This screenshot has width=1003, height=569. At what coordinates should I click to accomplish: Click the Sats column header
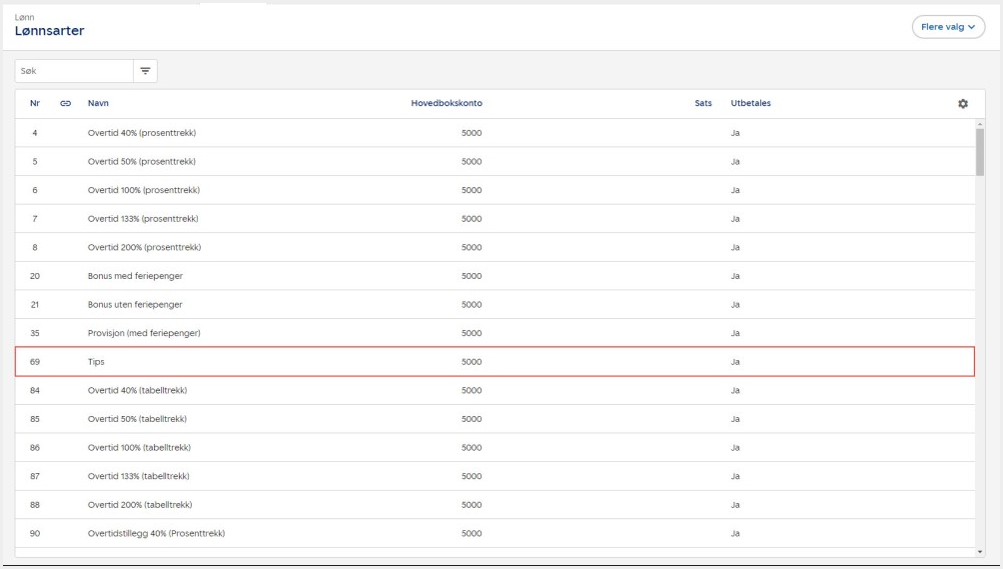point(703,104)
